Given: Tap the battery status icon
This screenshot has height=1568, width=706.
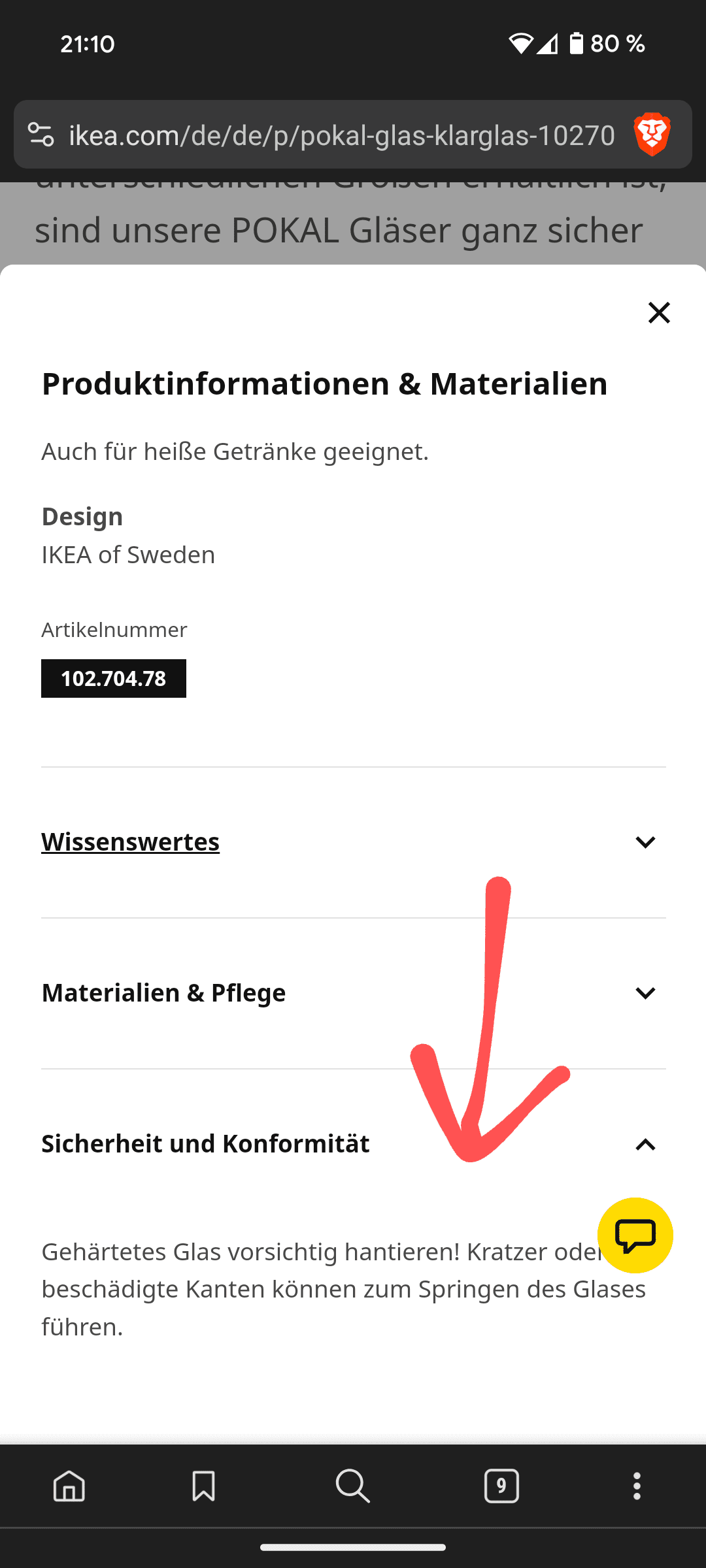Looking at the screenshot, I should coord(576,44).
